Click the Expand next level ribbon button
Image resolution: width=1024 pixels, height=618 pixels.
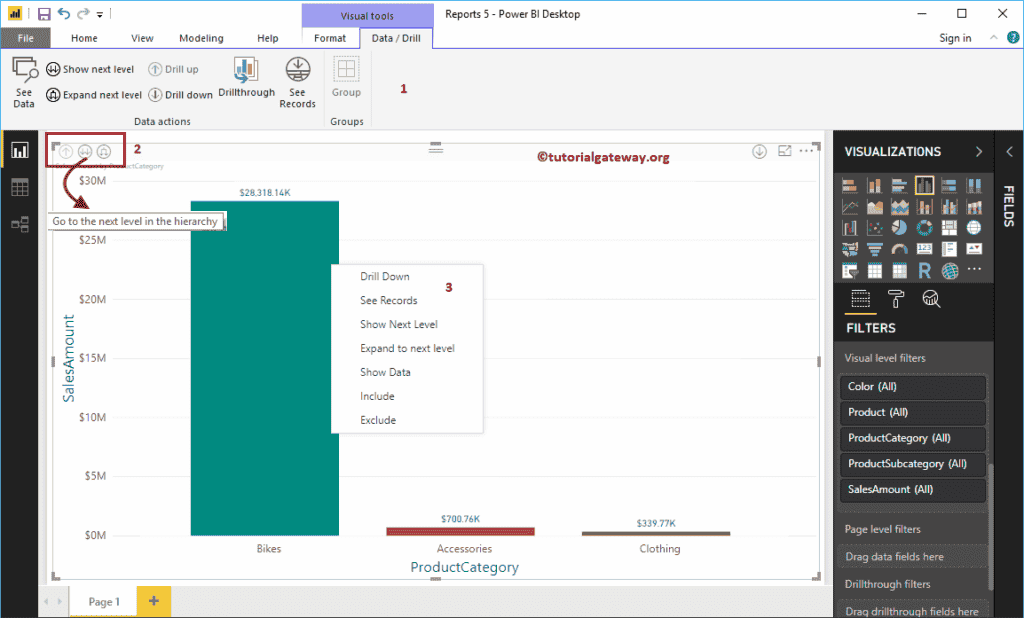click(94, 95)
